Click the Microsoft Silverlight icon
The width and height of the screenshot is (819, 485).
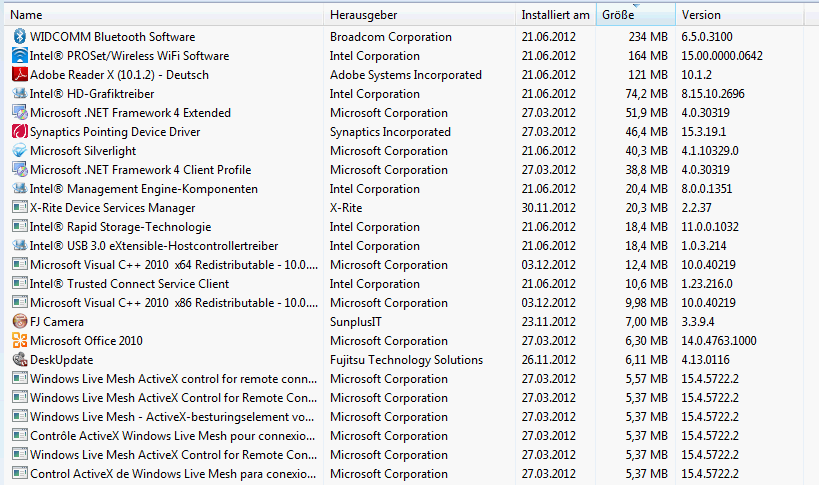coord(19,151)
